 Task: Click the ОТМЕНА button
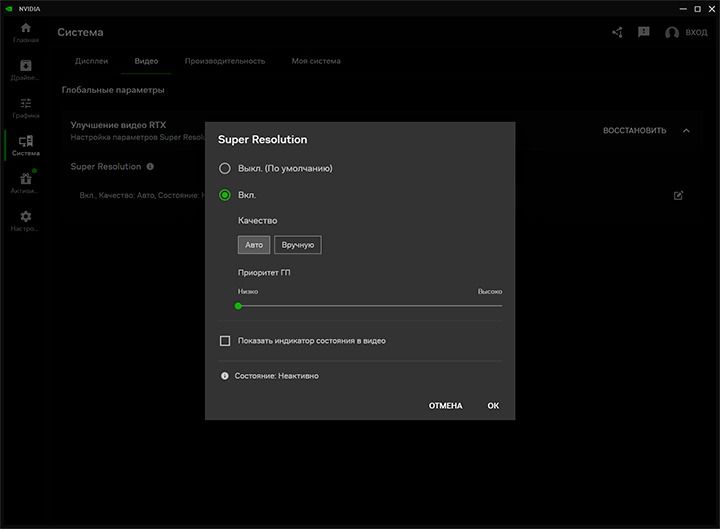tap(445, 406)
